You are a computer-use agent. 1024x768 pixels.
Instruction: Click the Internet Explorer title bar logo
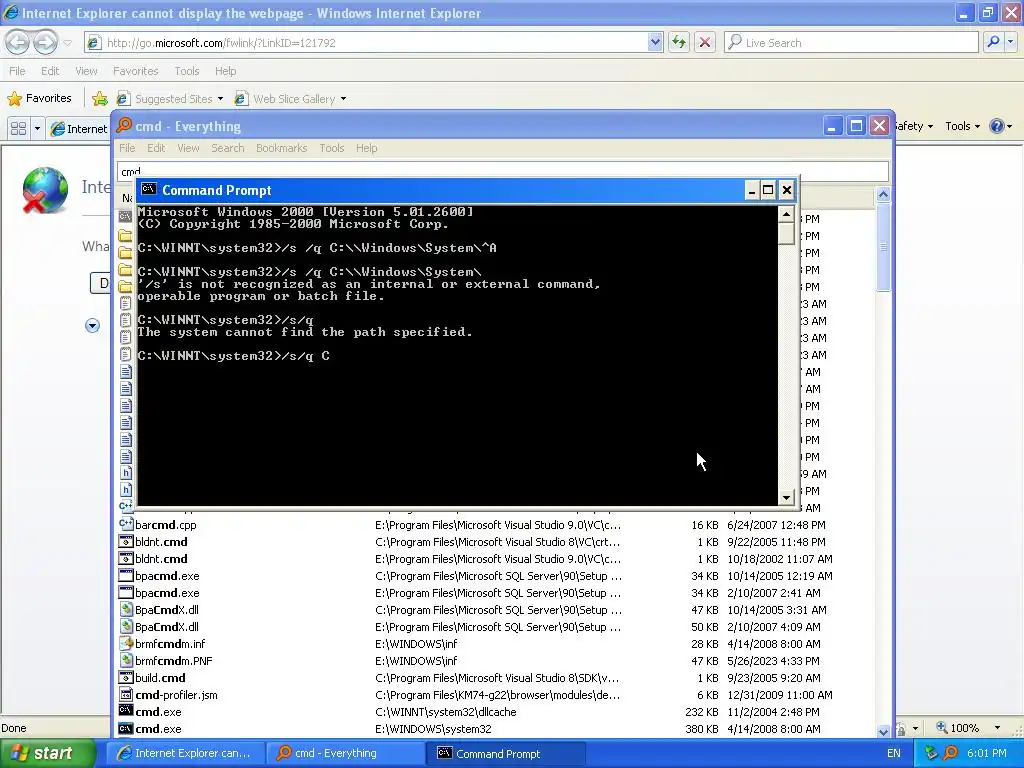pyautogui.click(x=11, y=12)
